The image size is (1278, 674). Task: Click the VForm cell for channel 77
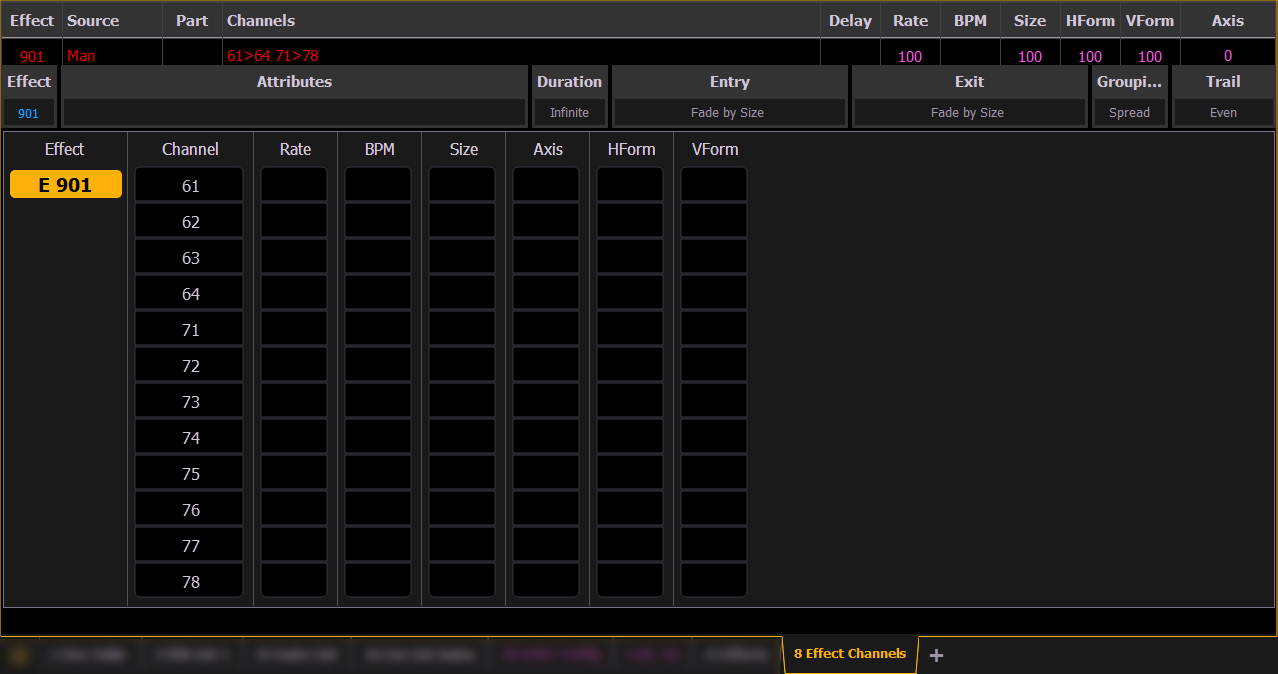click(714, 546)
